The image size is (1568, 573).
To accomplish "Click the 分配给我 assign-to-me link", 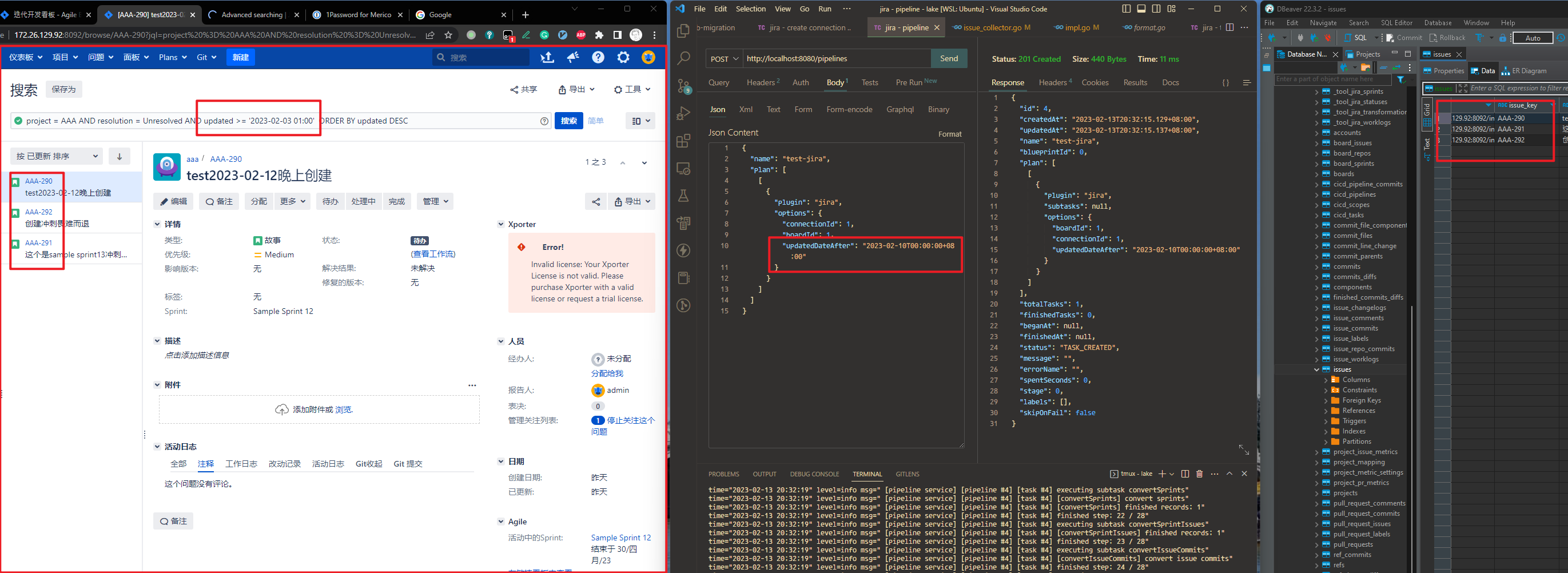I will [607, 374].
